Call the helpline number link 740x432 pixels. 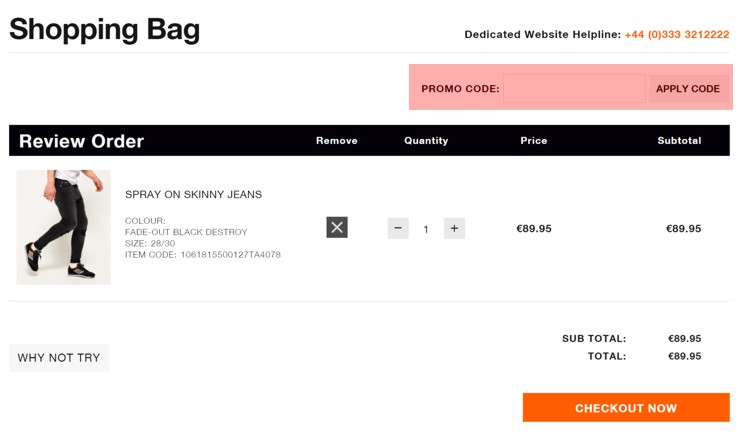(677, 34)
